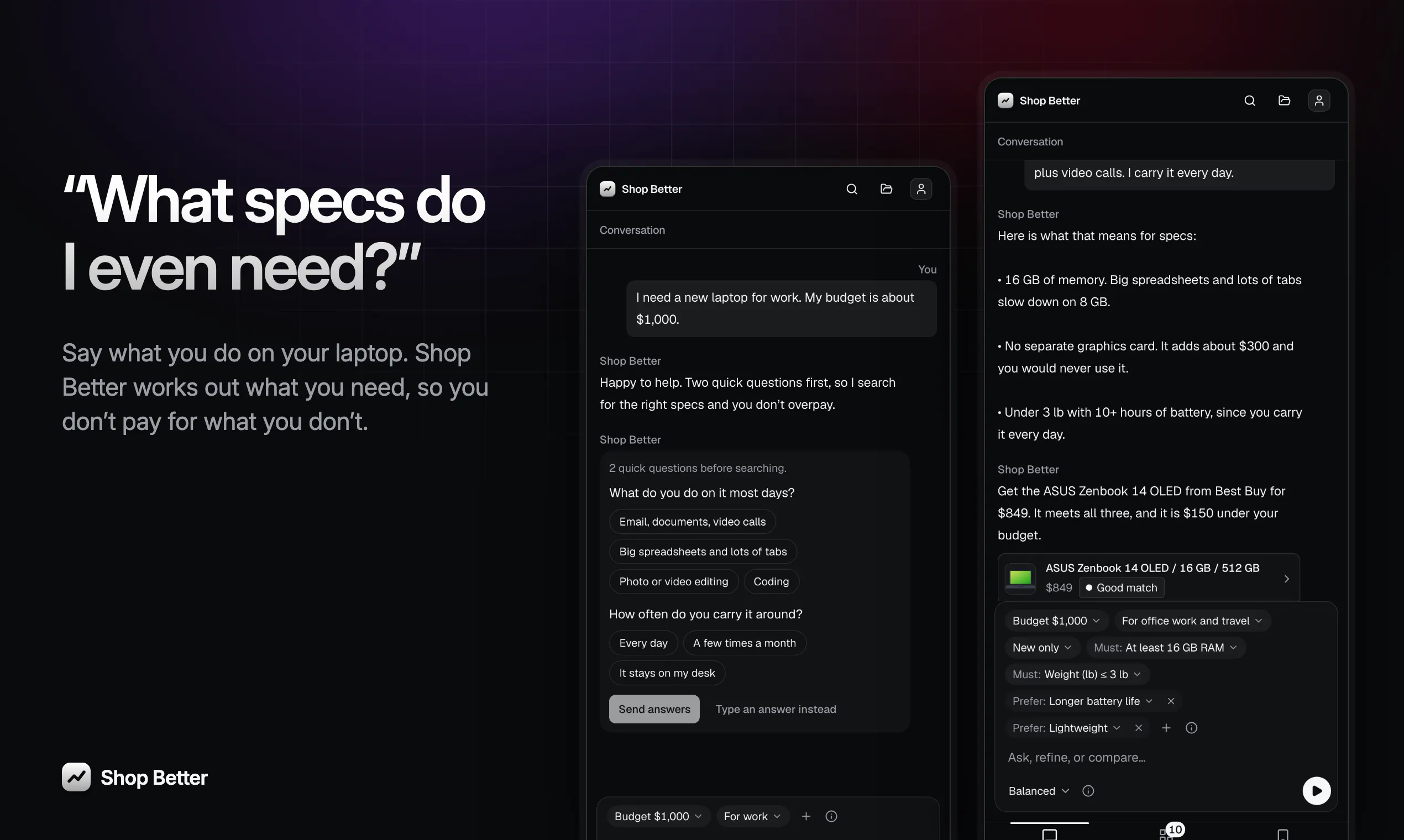
Task: Select Big spreadsheets and lots of tabs
Action: (x=703, y=552)
